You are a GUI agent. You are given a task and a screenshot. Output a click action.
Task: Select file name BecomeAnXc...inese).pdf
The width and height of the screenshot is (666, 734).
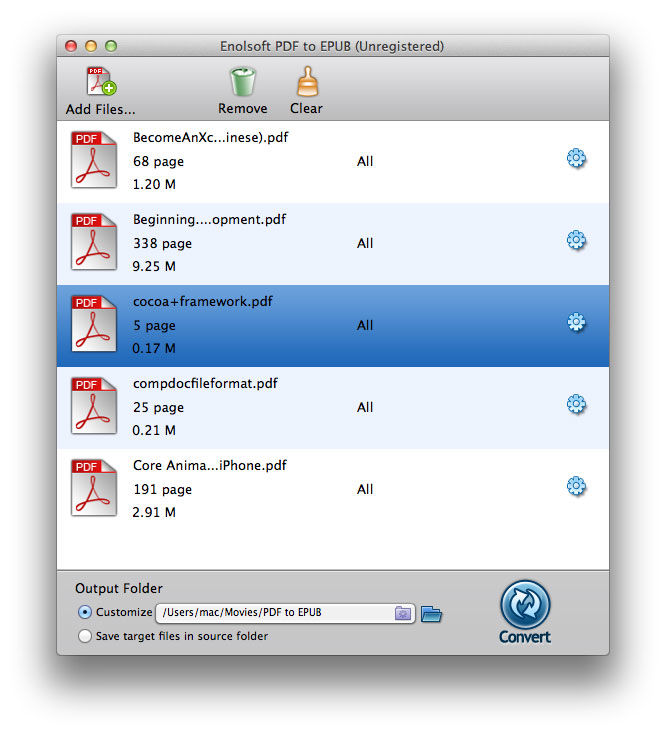tap(211, 137)
